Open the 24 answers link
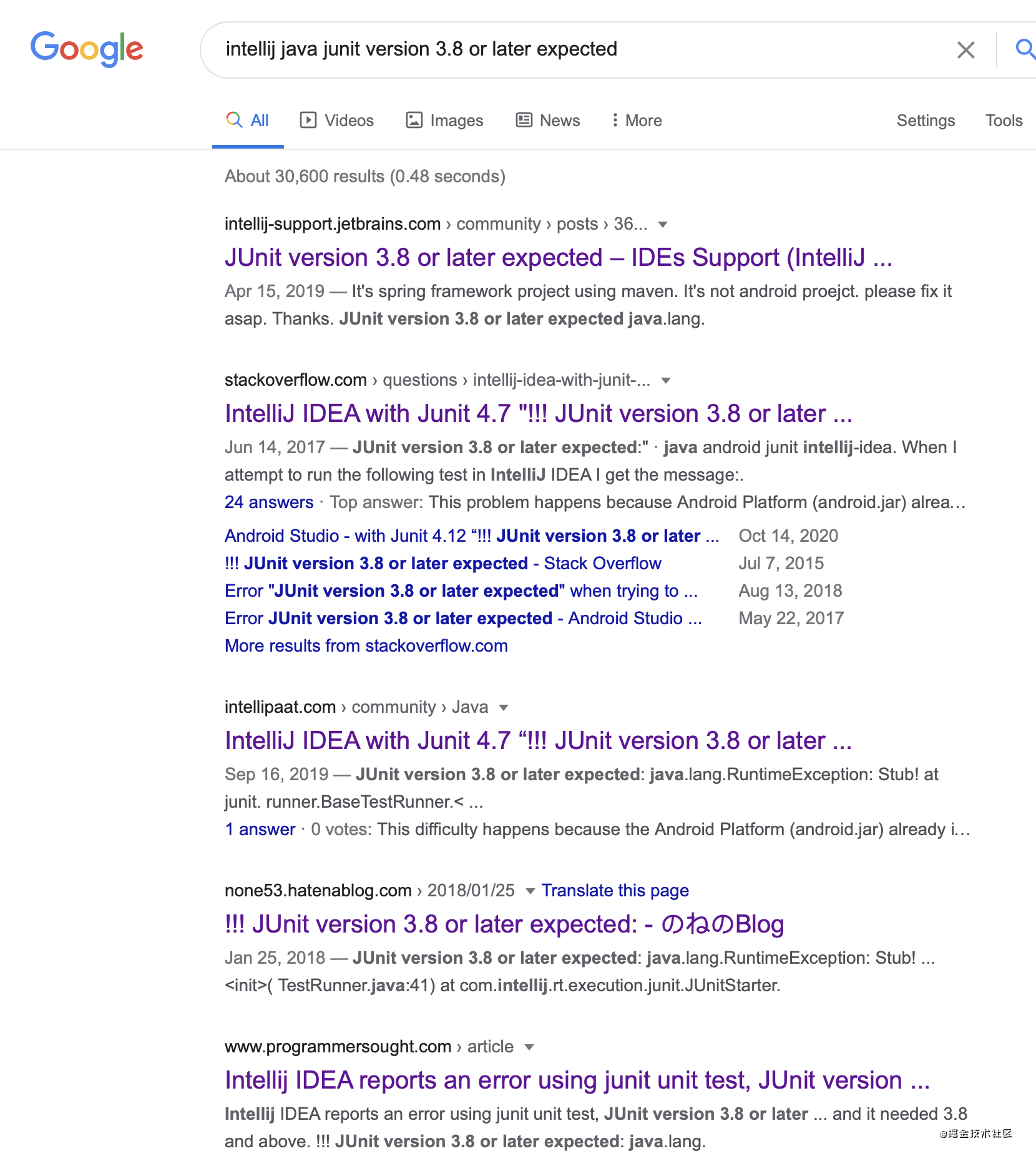 (x=268, y=502)
